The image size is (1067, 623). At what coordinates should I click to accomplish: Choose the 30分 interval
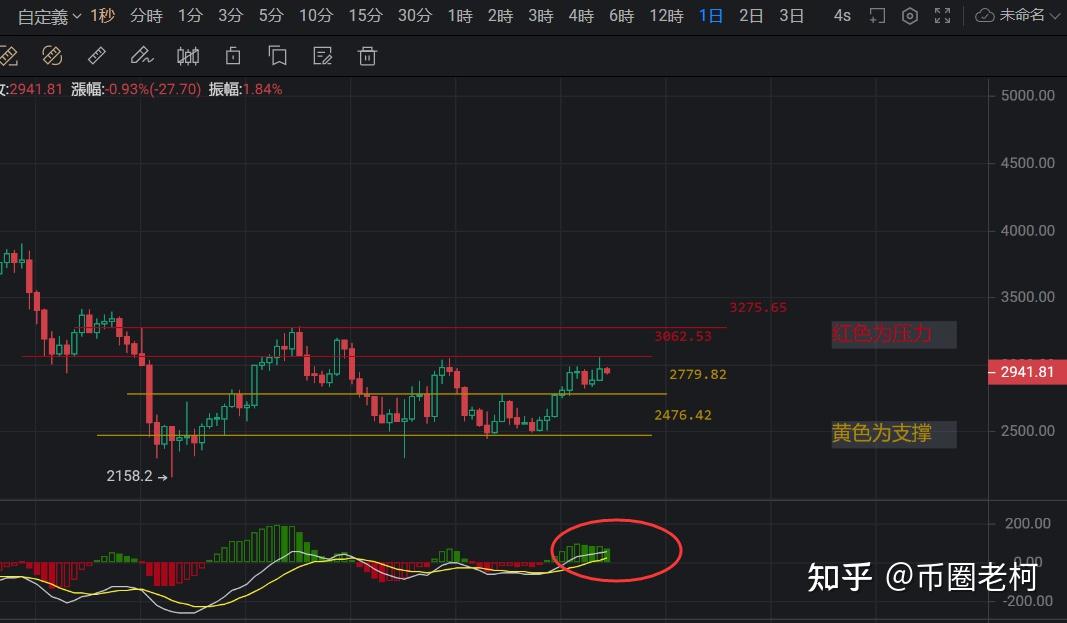click(x=414, y=16)
